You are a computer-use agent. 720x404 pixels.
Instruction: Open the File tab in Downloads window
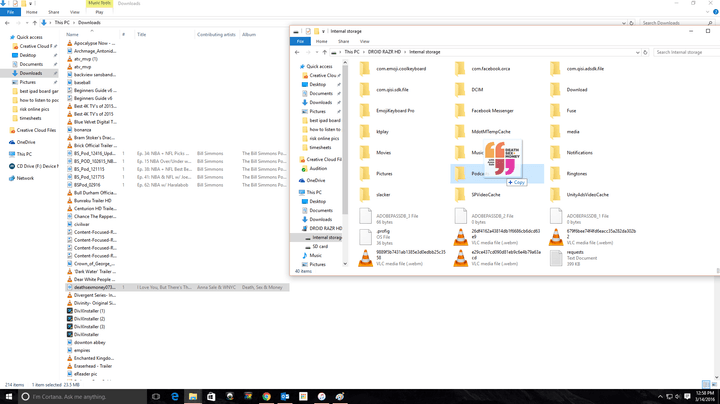coord(11,12)
